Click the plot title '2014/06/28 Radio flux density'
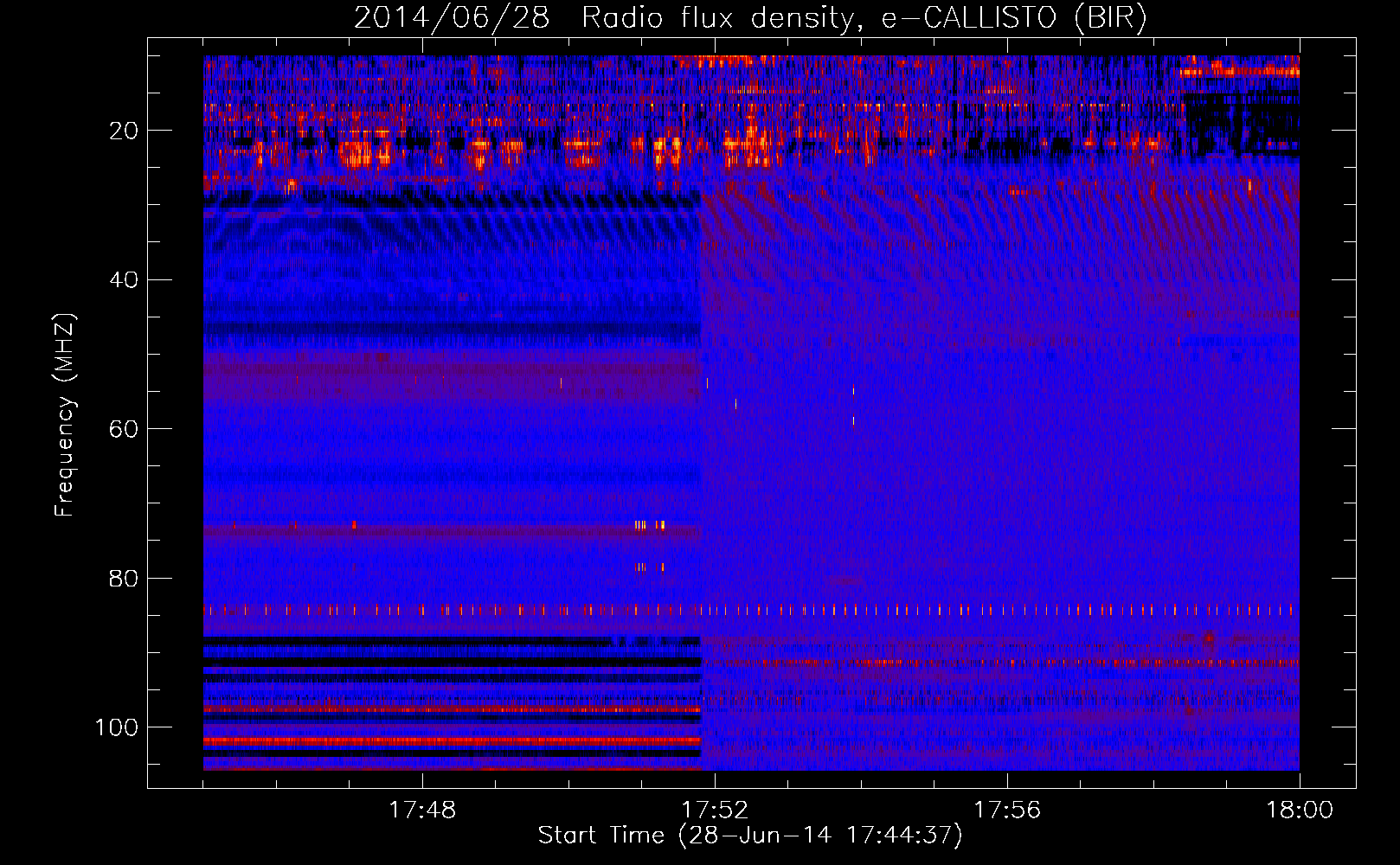Screen dimensions: 1400x865 click(750, 18)
